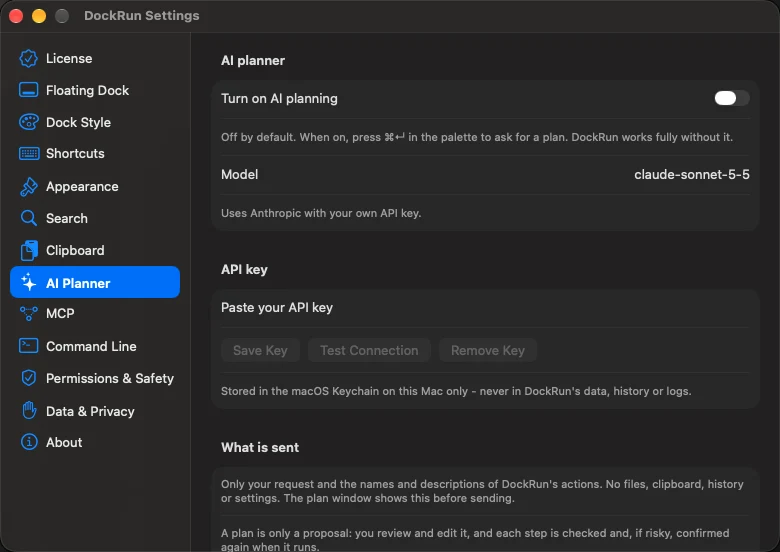This screenshot has height=552, width=780.
Task: Click the About info circle icon
Action: pyautogui.click(x=29, y=442)
